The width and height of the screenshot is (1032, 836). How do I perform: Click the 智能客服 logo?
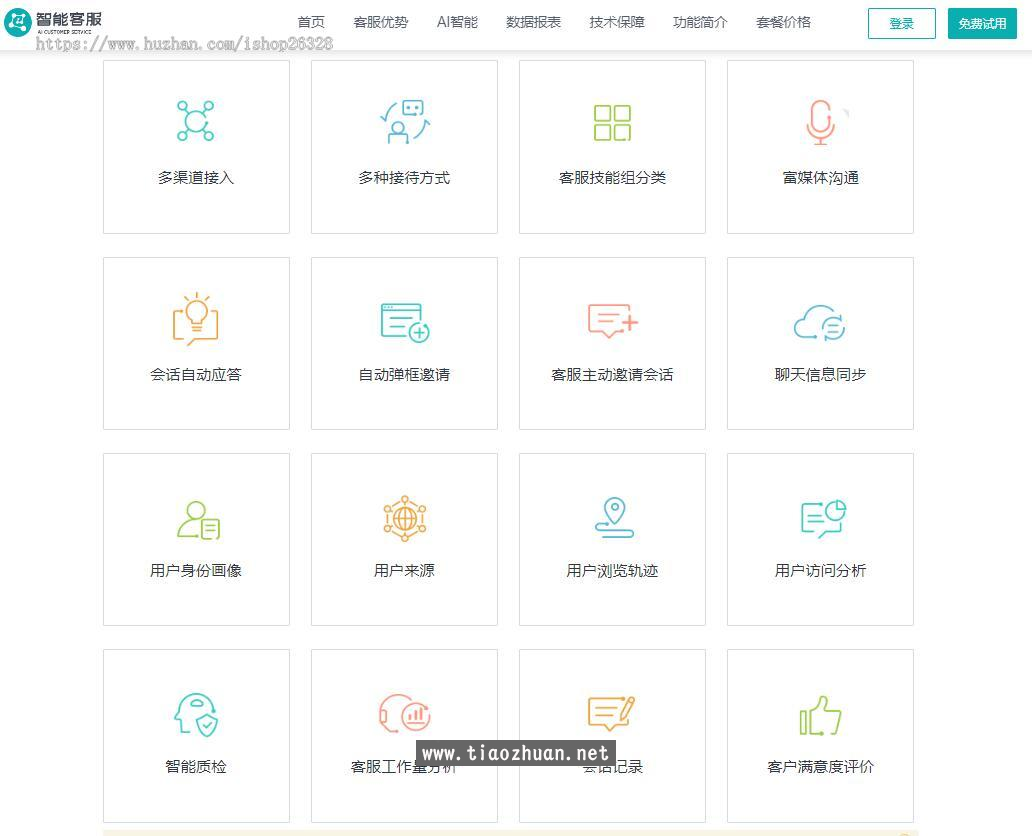pyautogui.click(x=55, y=22)
